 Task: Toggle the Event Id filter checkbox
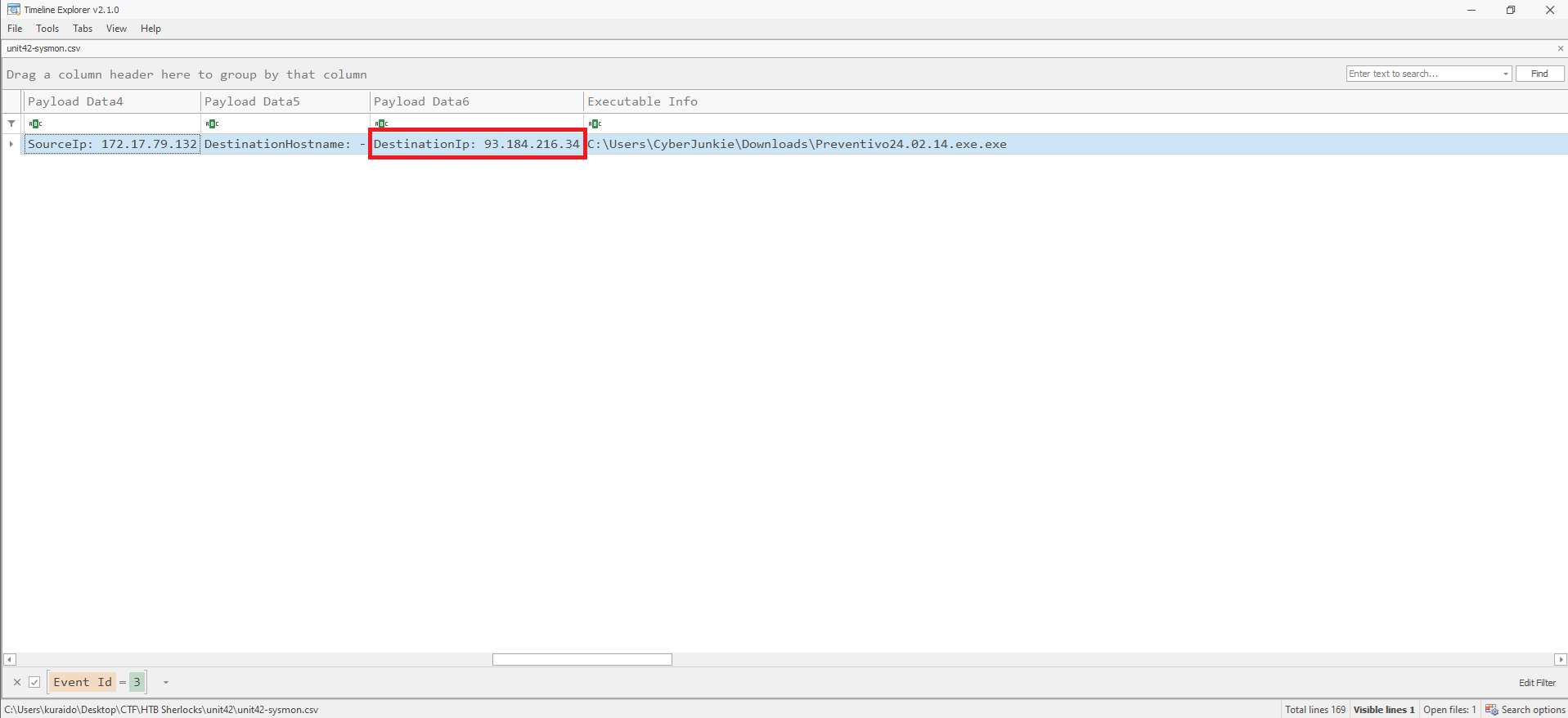[x=34, y=682]
